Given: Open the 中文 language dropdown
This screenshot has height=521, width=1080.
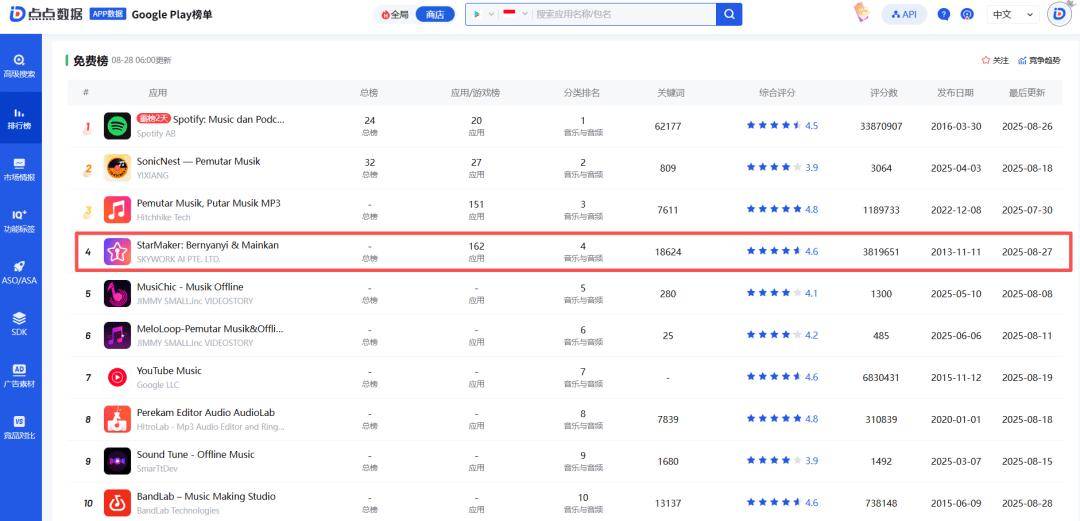Looking at the screenshot, I should pos(1012,14).
